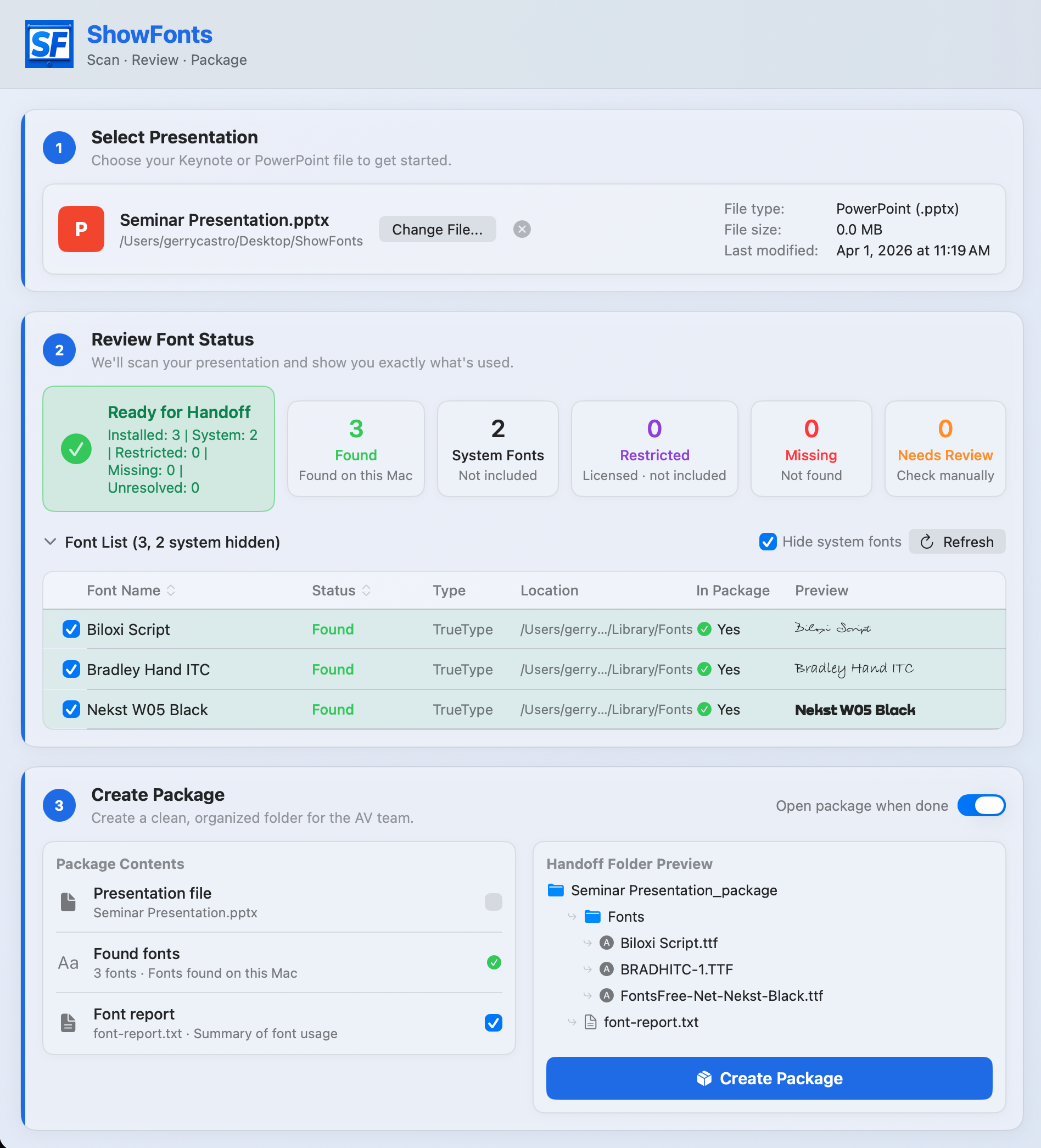Click the In Package column header
This screenshot has height=1148, width=1041.
point(732,590)
